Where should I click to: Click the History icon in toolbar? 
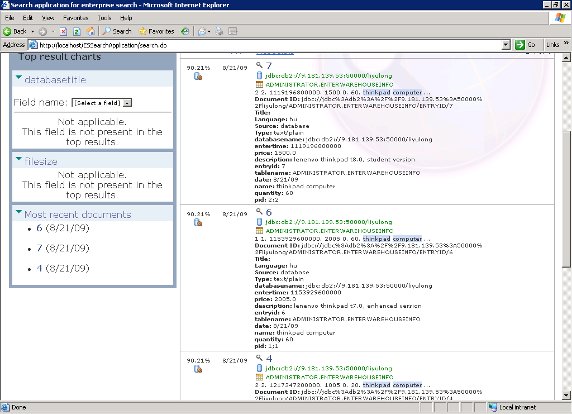point(185,31)
